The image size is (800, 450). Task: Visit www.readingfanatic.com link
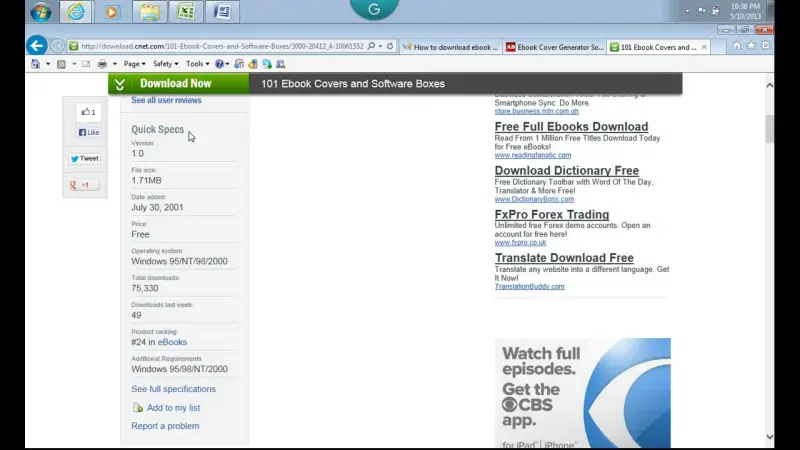click(533, 155)
